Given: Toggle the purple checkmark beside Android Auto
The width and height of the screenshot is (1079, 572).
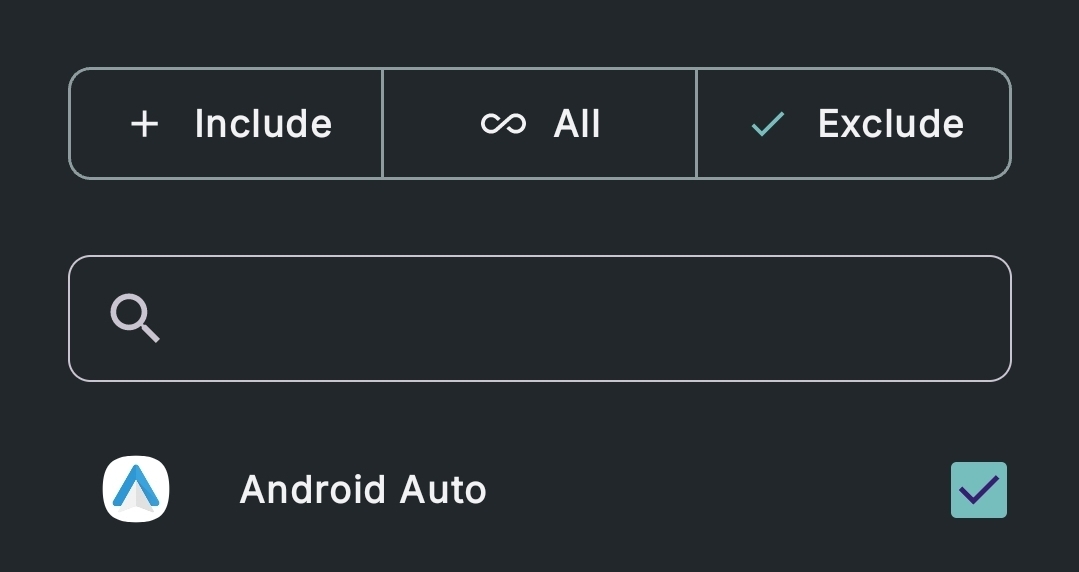Looking at the screenshot, I should pos(978,490).
